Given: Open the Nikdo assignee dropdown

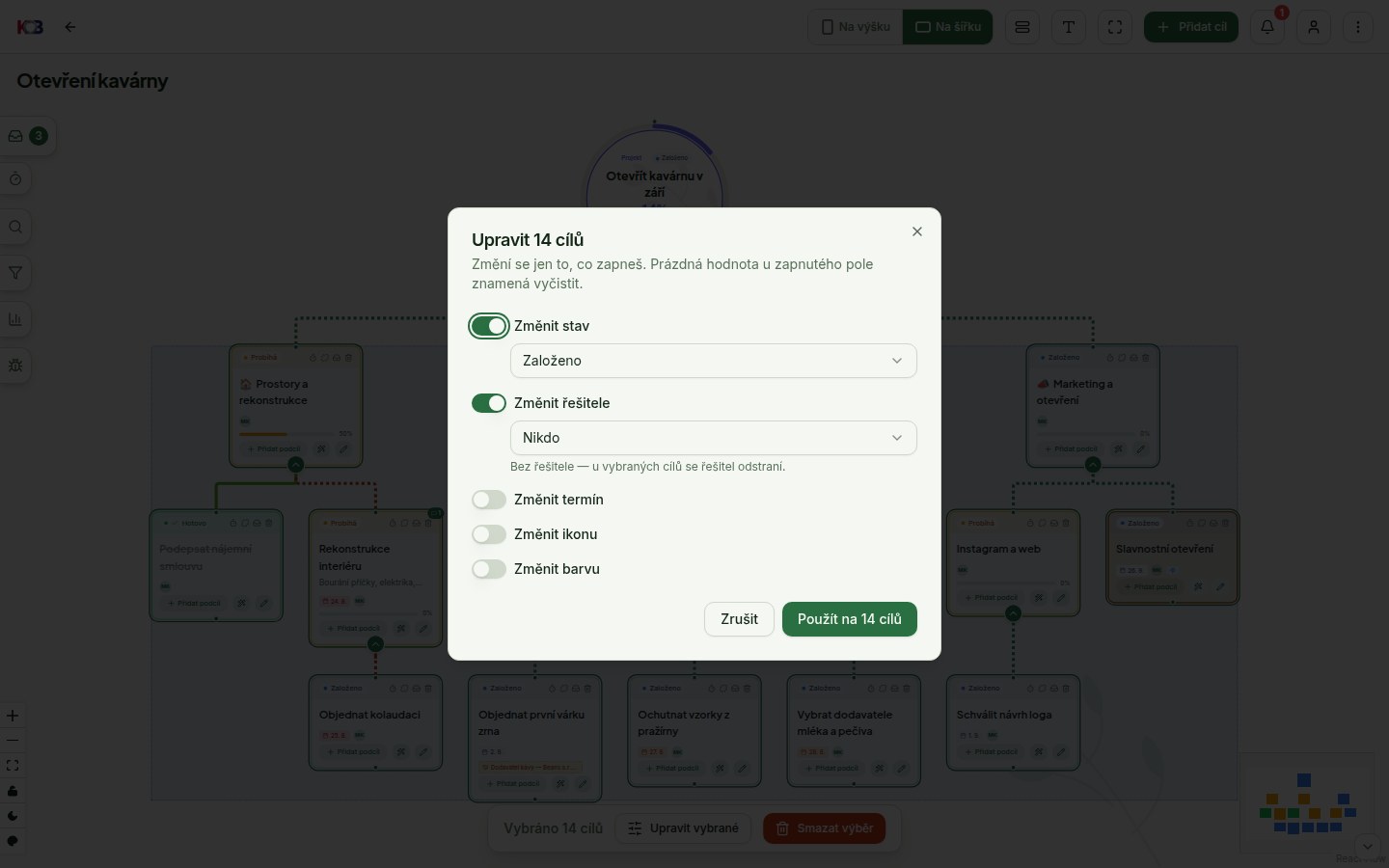Looking at the screenshot, I should [x=713, y=438].
